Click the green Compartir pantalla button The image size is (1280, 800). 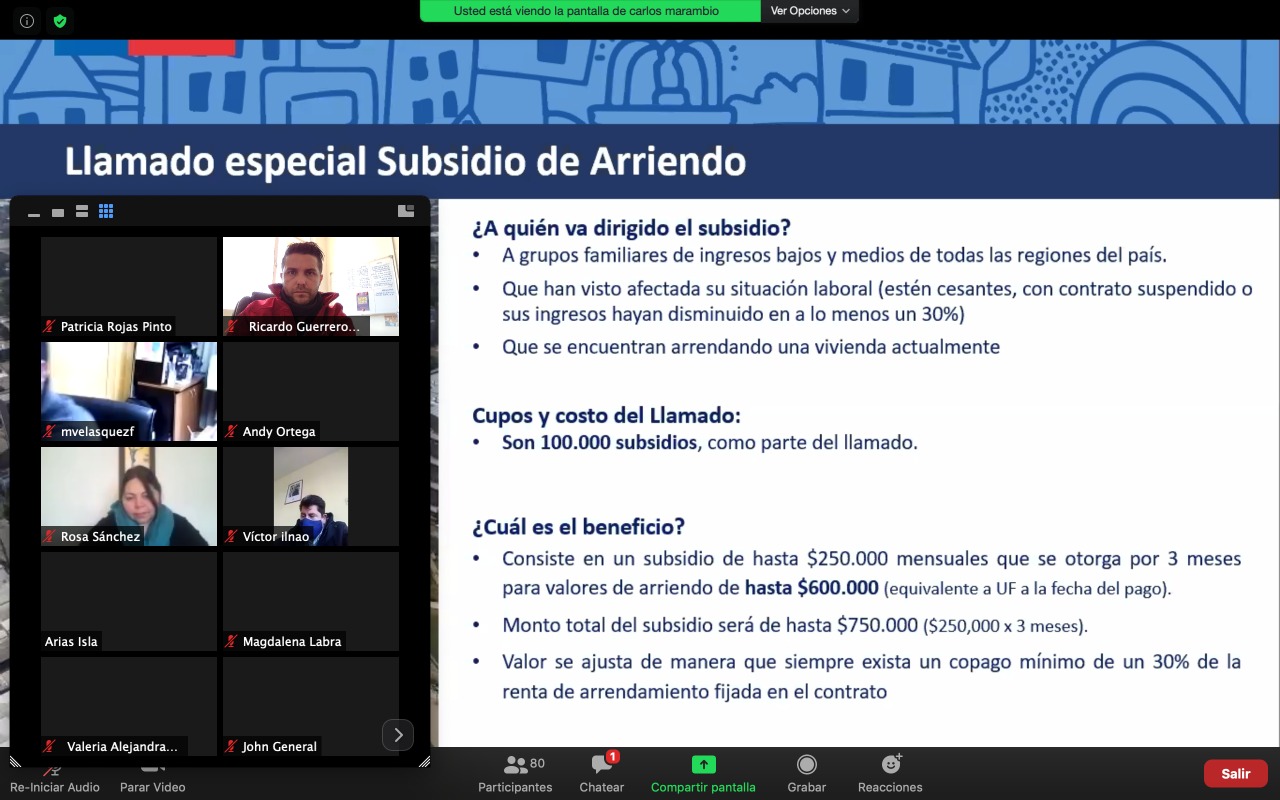point(703,775)
